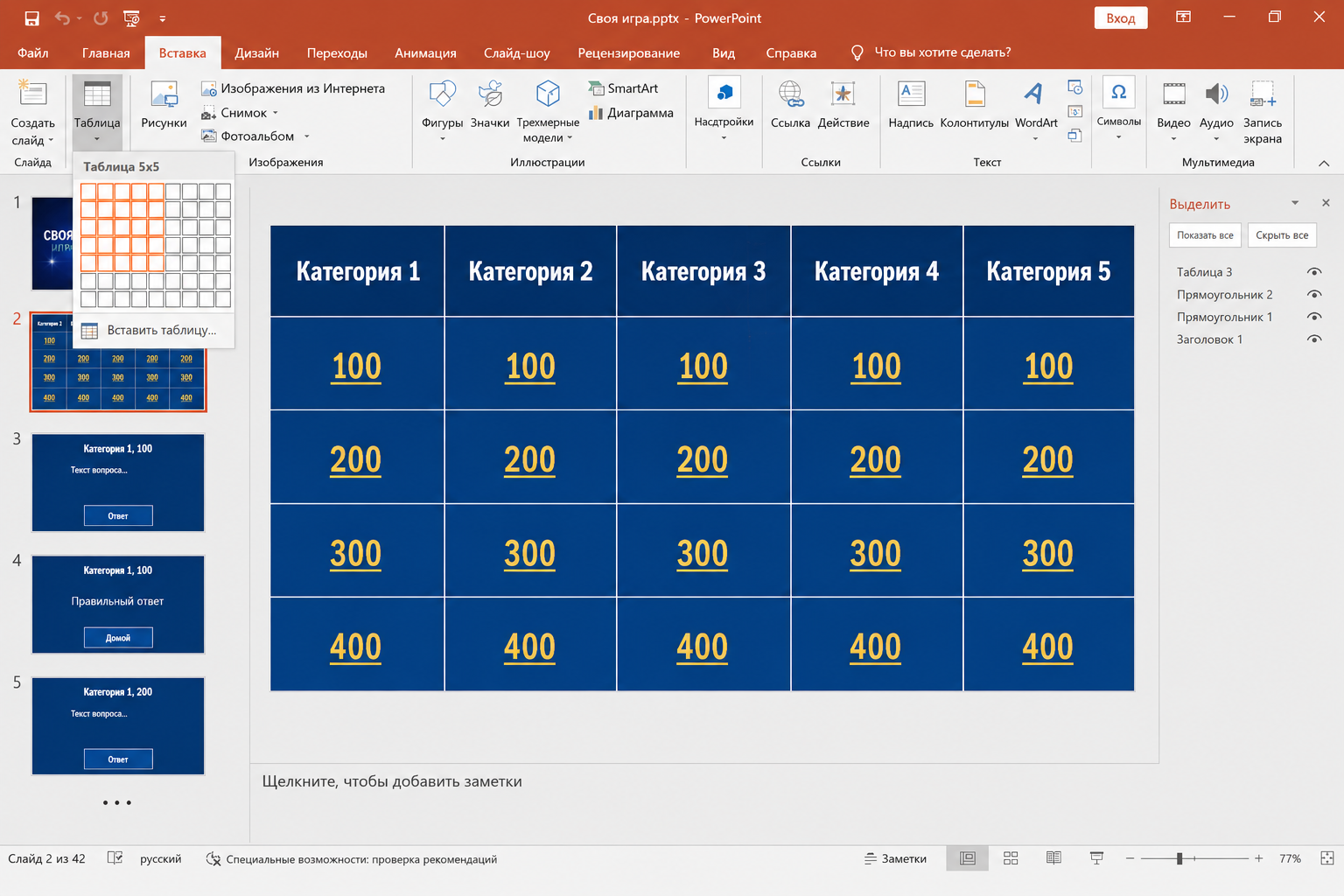The height and width of the screenshot is (896, 1344).
Task: Click the Показать все button
Action: coord(1205,235)
